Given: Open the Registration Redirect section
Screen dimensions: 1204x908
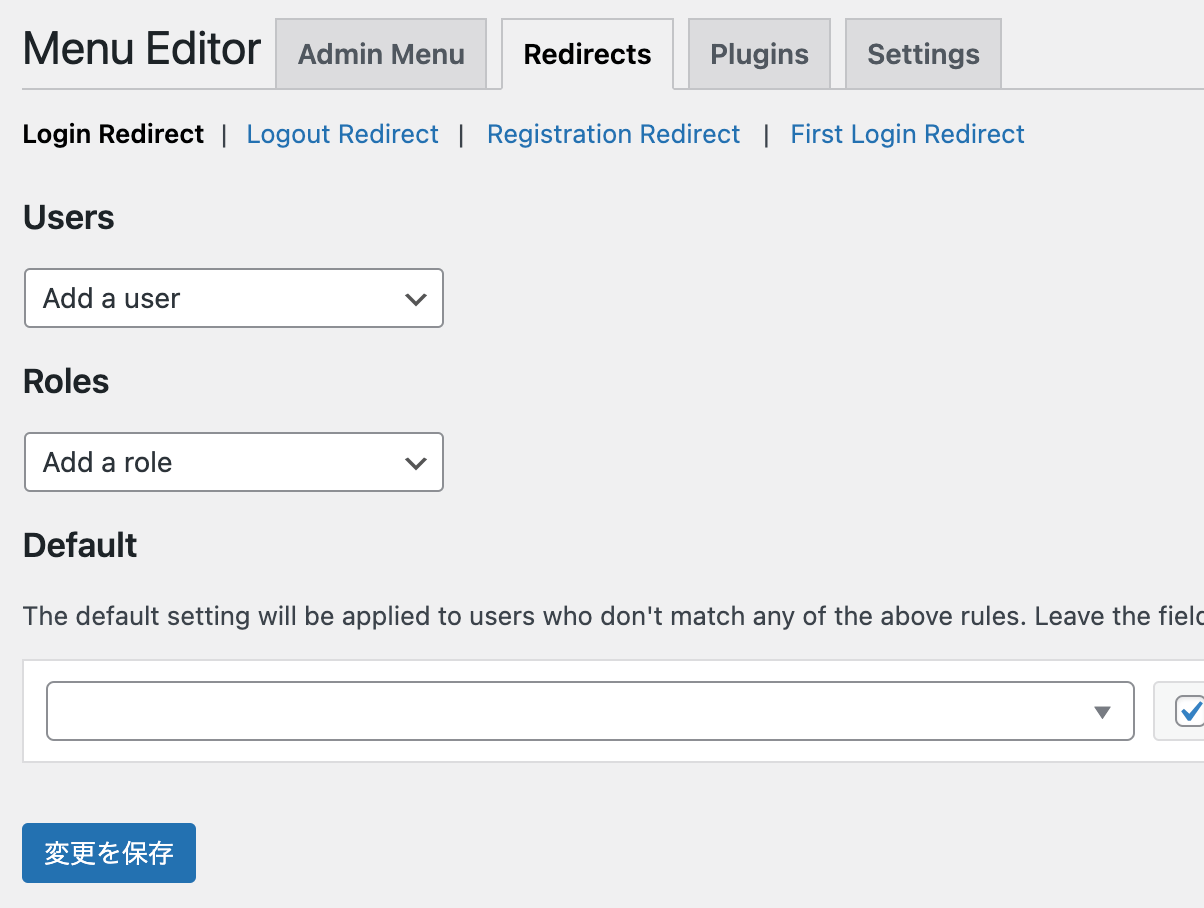Looking at the screenshot, I should tap(613, 134).
